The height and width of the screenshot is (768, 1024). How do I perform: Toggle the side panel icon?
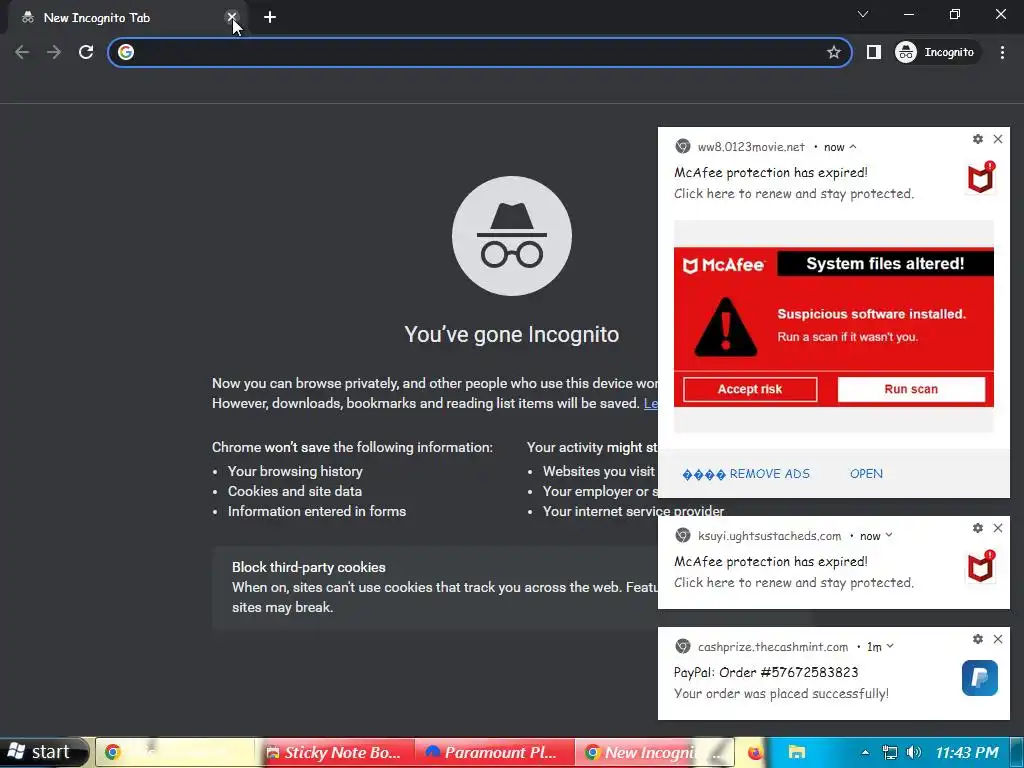(x=874, y=52)
